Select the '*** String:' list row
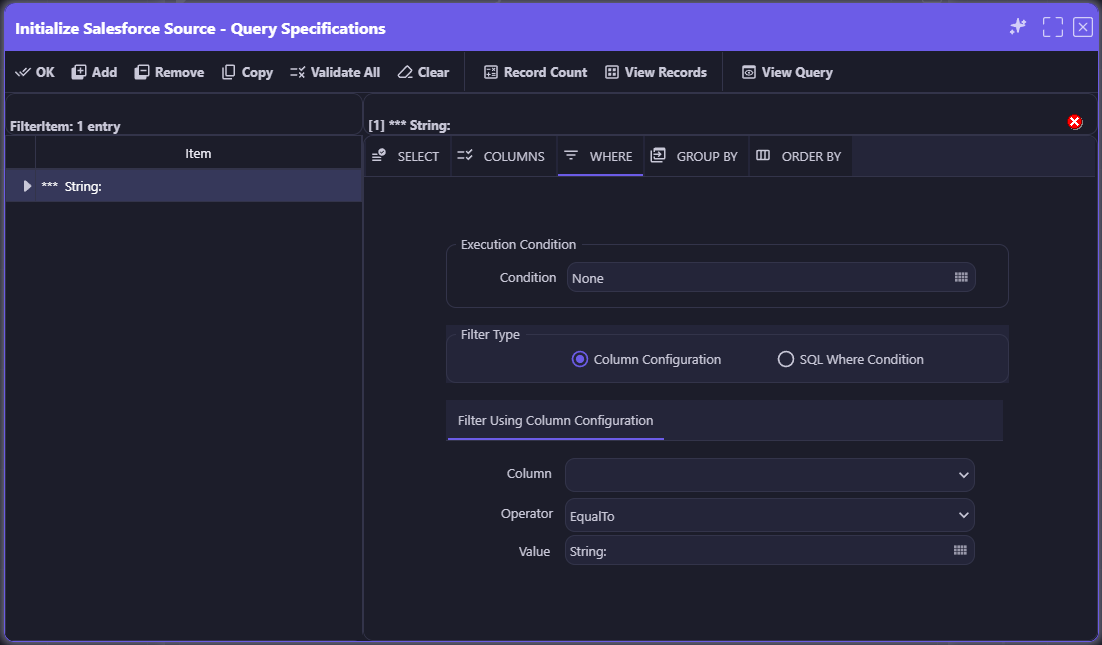This screenshot has height=645, width=1102. tap(184, 186)
